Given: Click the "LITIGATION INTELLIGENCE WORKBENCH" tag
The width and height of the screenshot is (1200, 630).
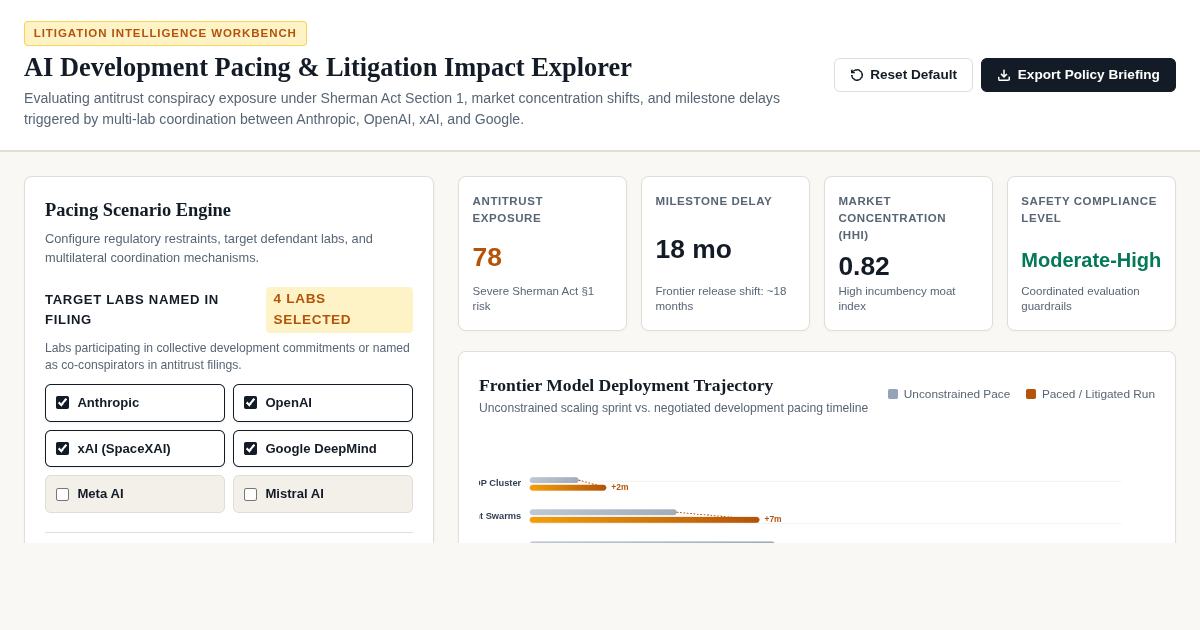Looking at the screenshot, I should (x=165, y=33).
